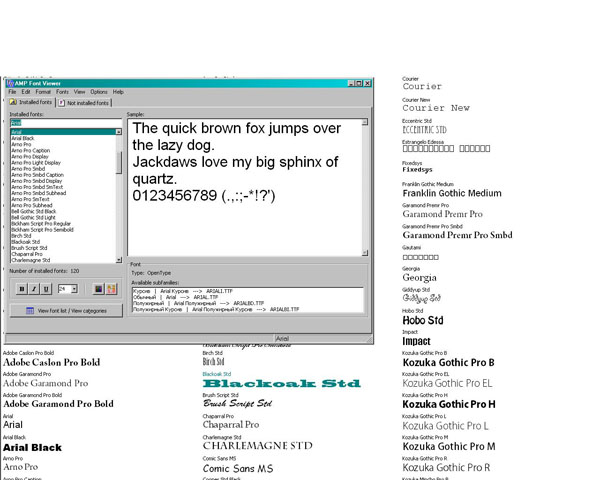Select Arno Pro Light Display entry
The width and height of the screenshot is (600, 480).
coord(63,163)
